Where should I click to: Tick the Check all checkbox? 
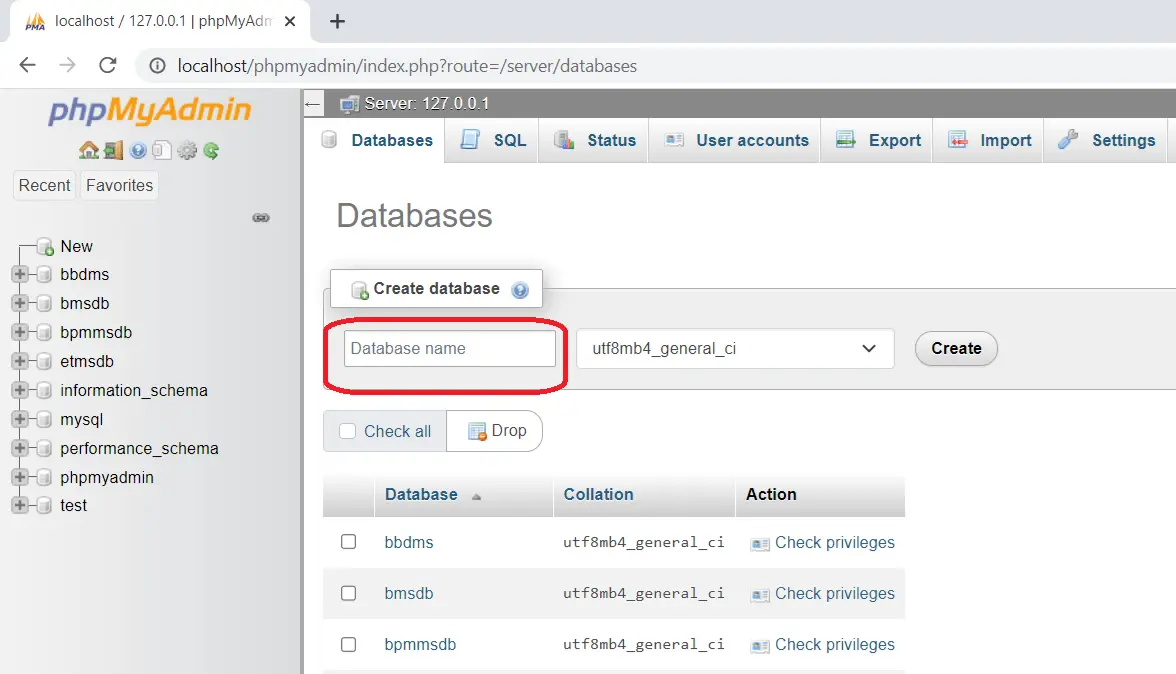pyautogui.click(x=347, y=431)
